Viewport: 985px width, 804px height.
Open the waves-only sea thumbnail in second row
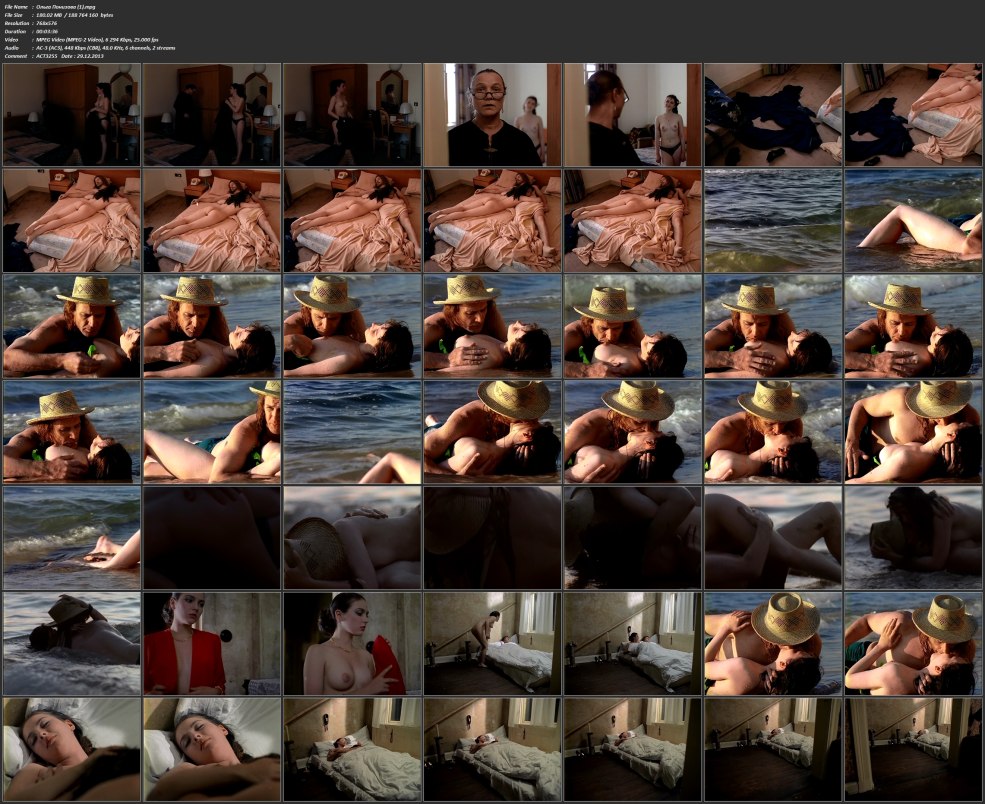click(x=773, y=220)
